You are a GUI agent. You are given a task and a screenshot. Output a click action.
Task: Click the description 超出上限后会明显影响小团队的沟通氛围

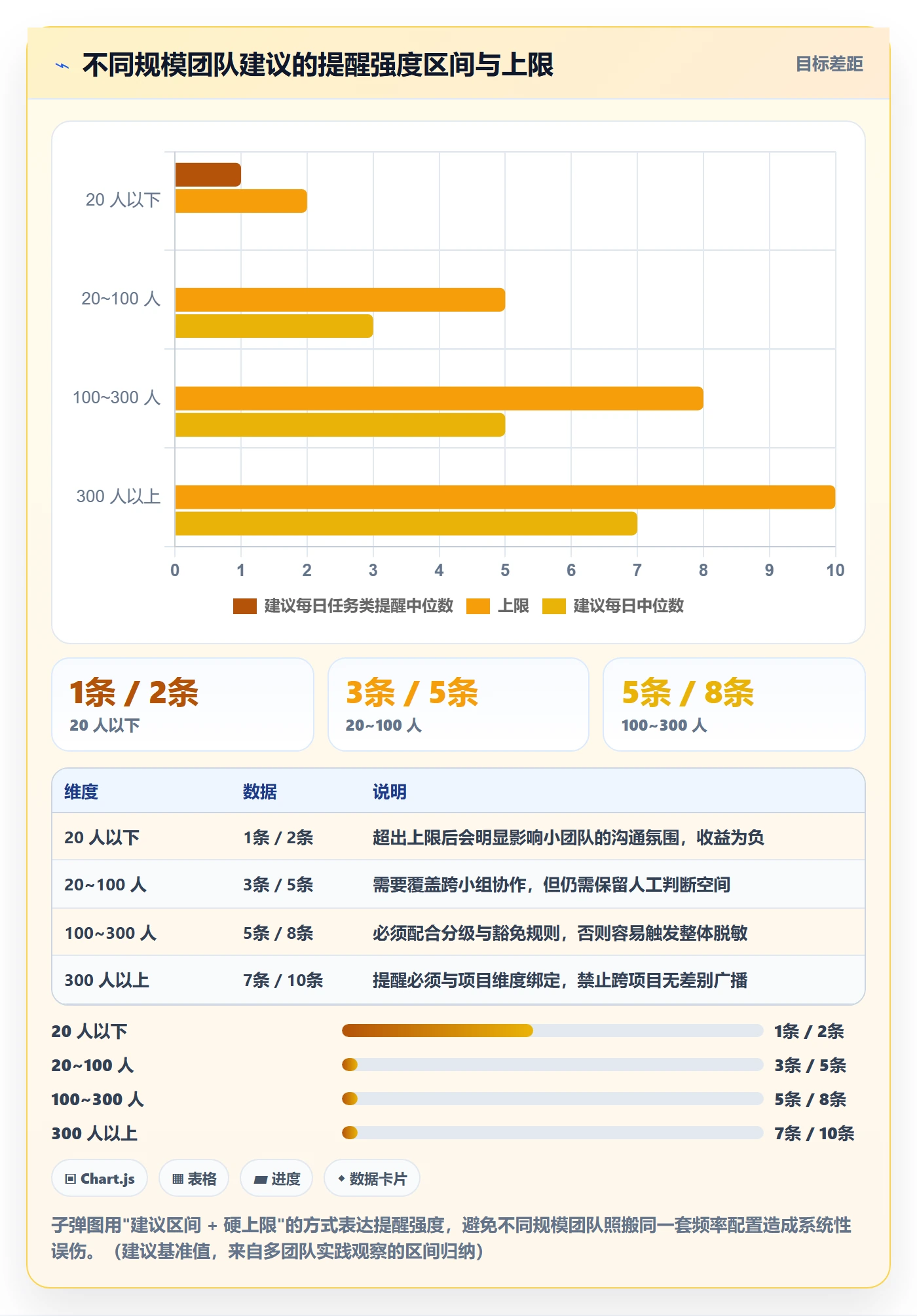click(x=569, y=837)
